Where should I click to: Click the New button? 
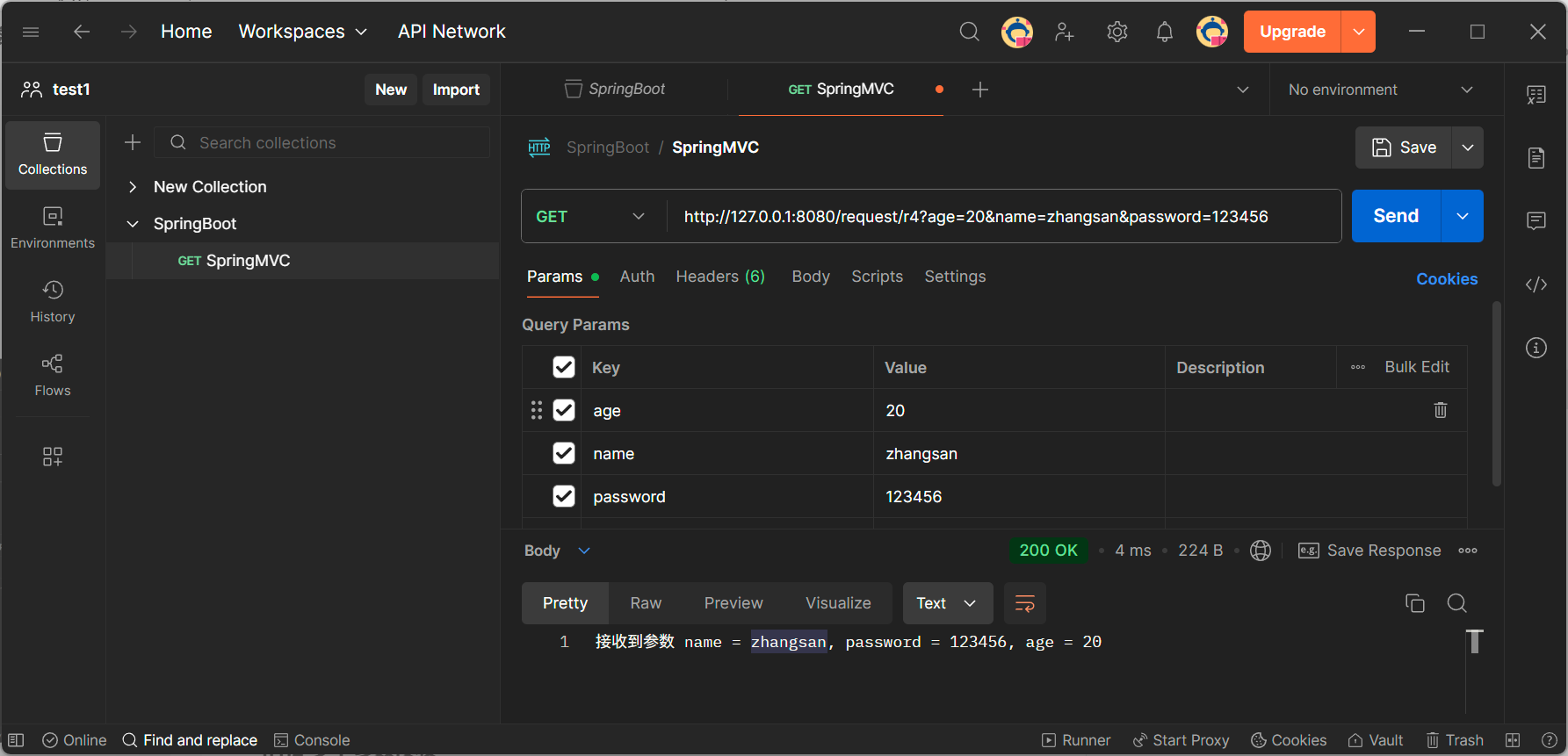391,90
